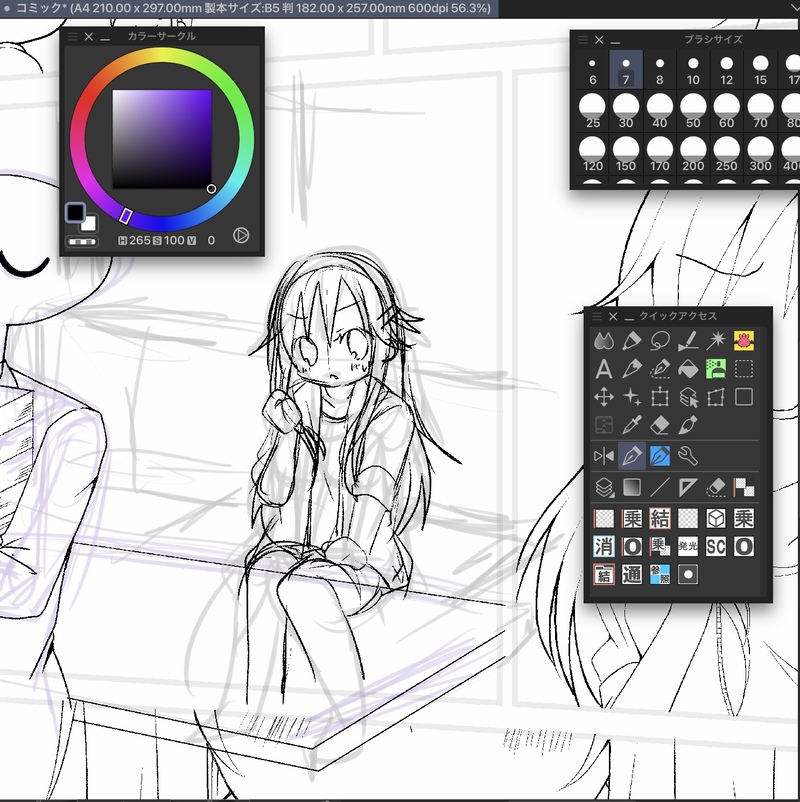Set brush size to 200
Image resolution: width=800 pixels, height=802 pixels.
[x=693, y=154]
